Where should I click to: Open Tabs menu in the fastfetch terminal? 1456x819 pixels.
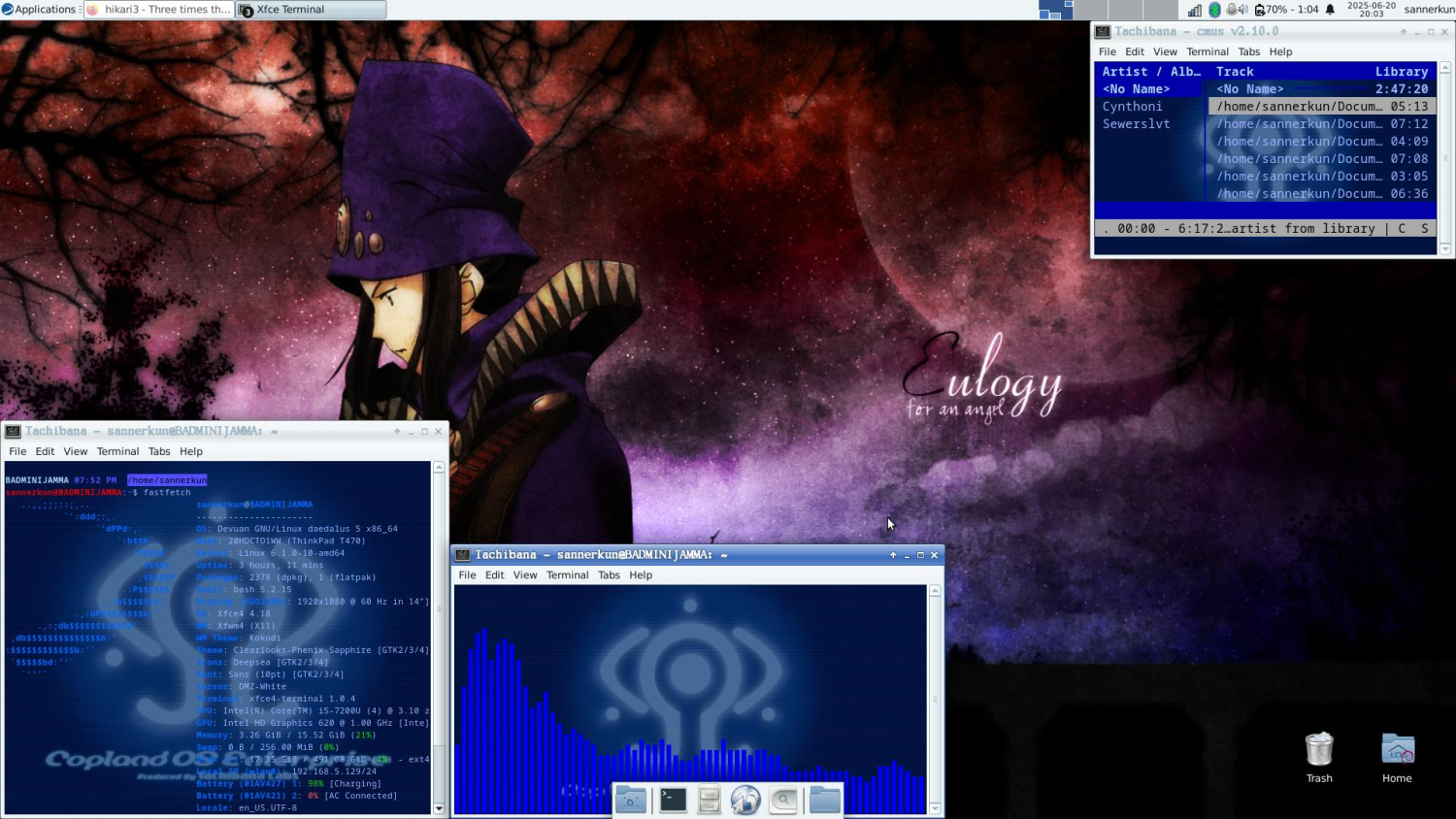point(159,451)
